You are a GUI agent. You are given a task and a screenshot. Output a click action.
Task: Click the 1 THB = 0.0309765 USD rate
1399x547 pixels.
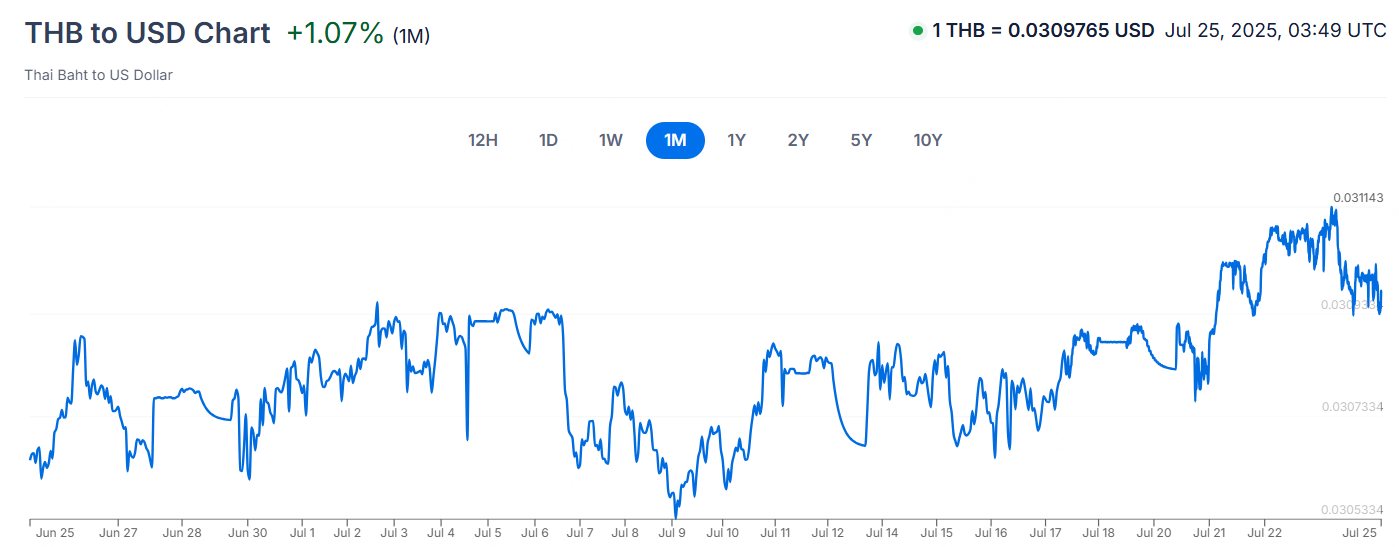1043,31
